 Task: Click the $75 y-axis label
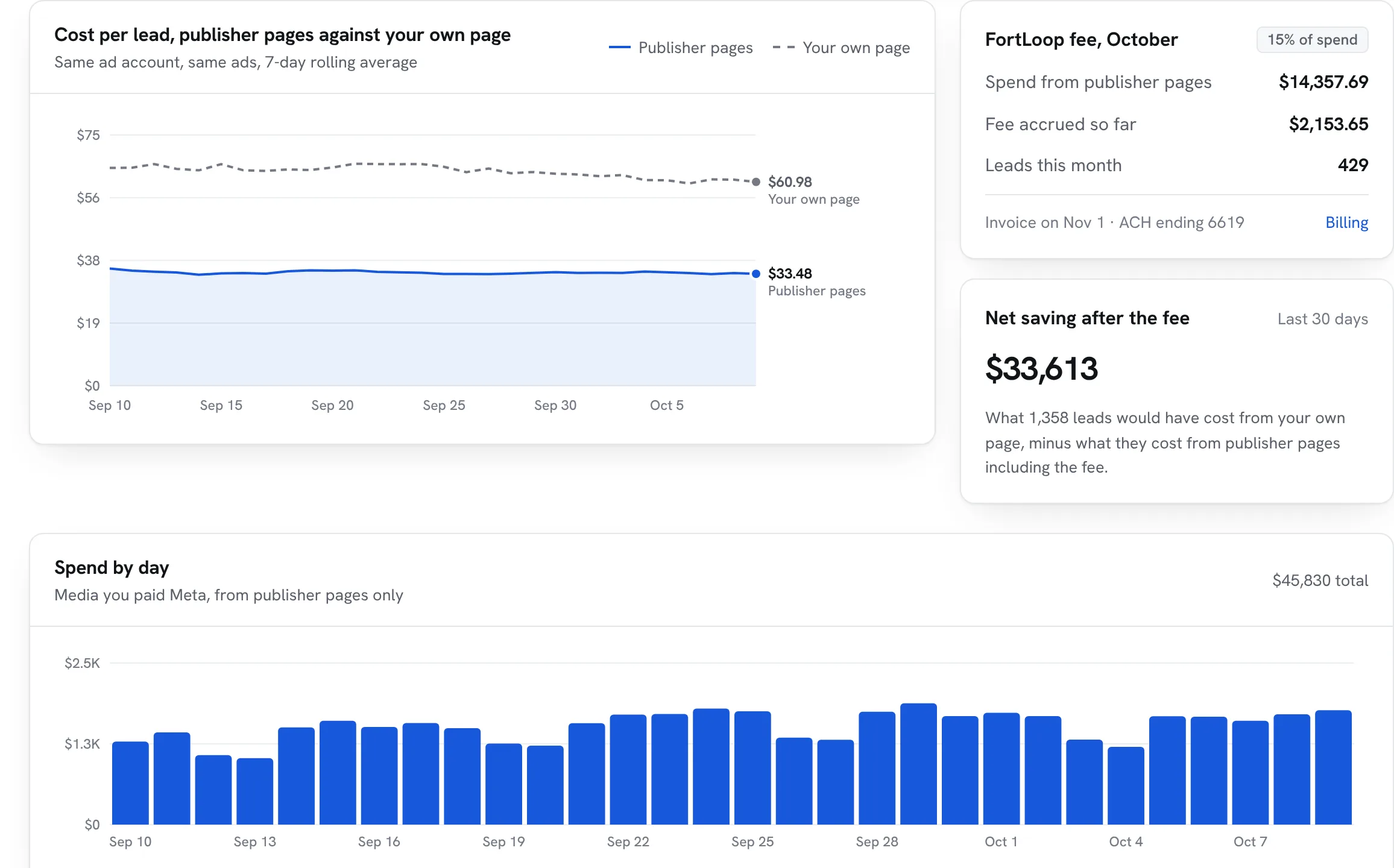click(88, 135)
